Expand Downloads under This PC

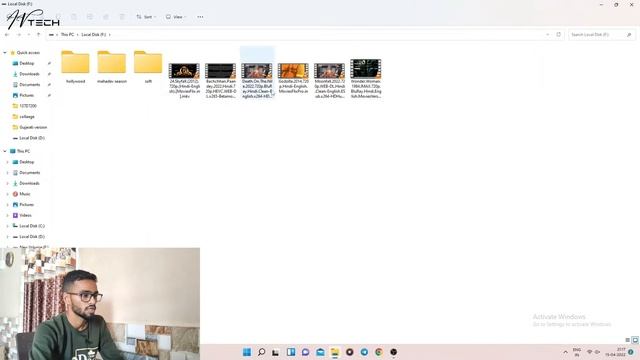(x=7, y=183)
